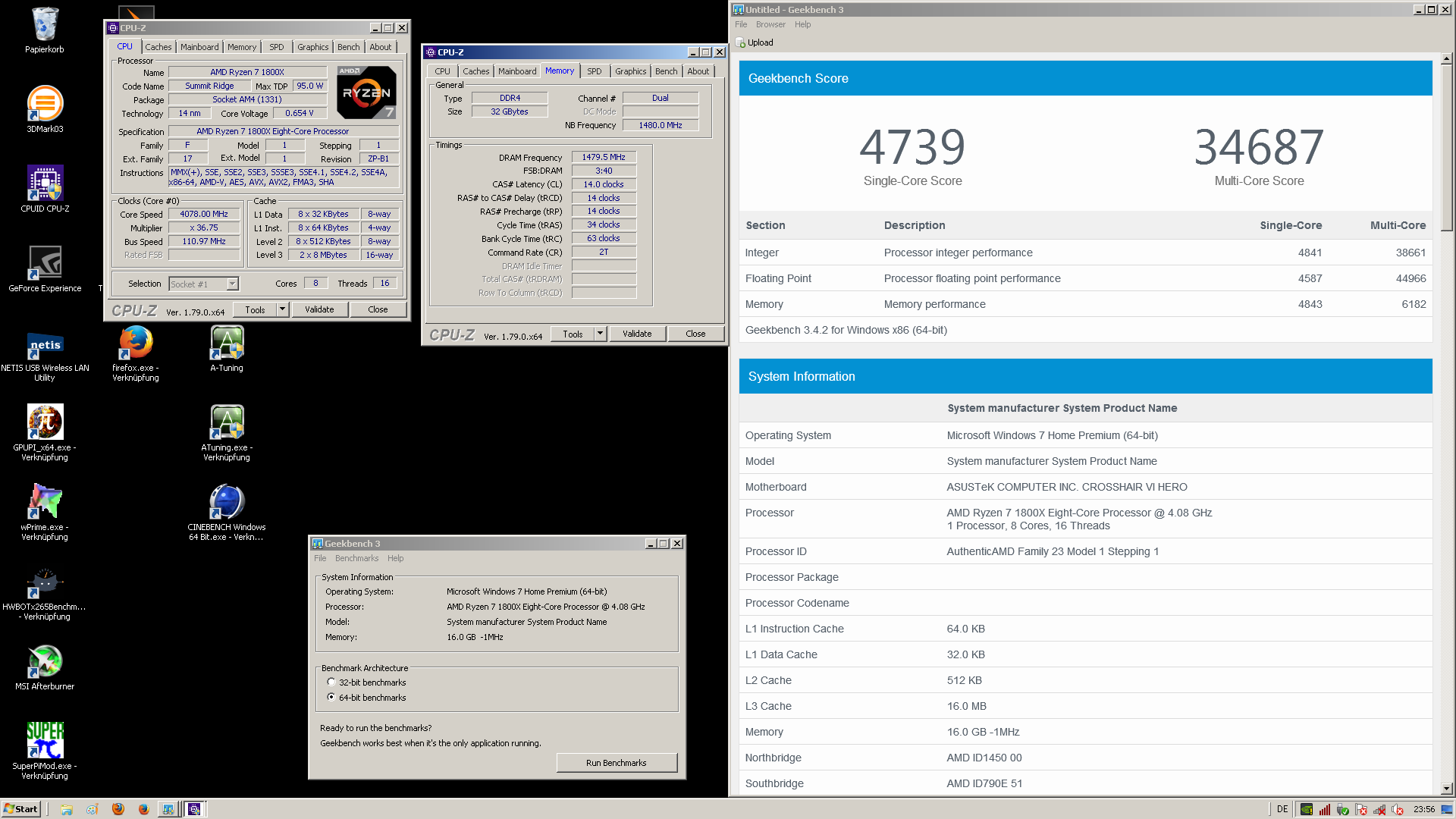Click the DRAM Frequency 1479.5 MHz value

[604, 157]
